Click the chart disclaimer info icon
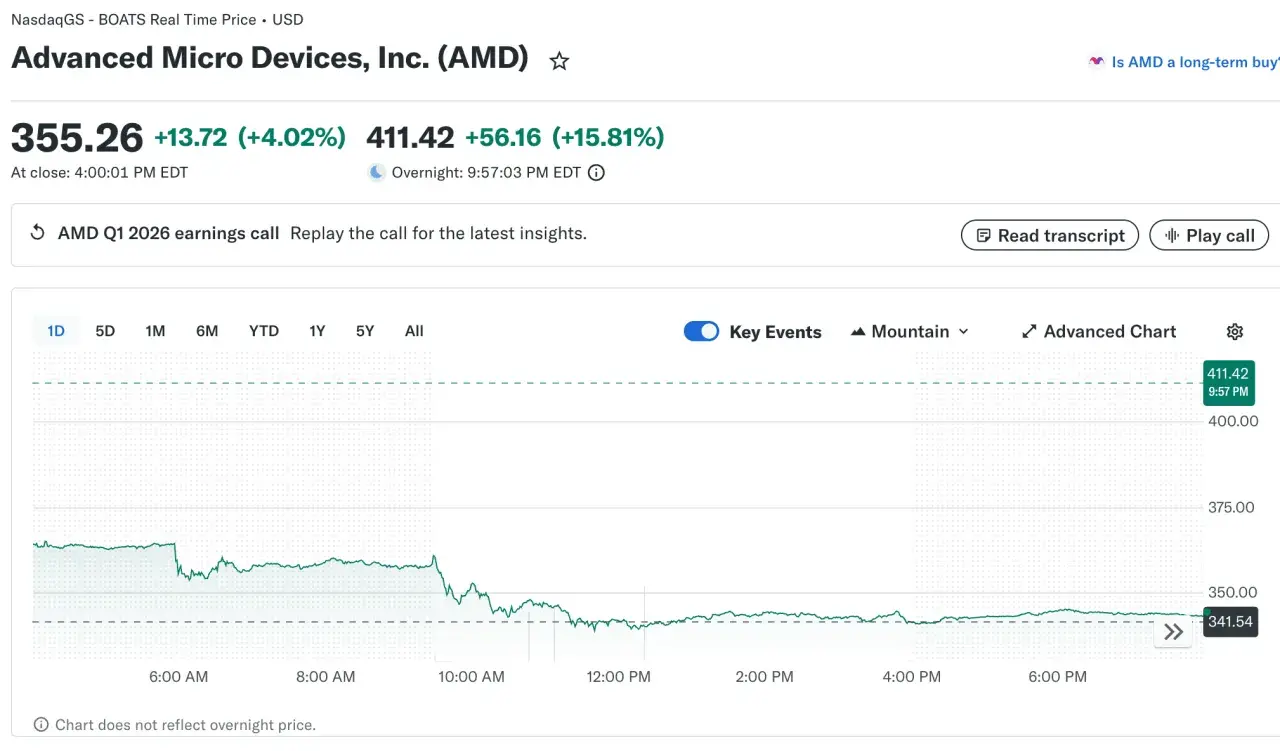1280x751 pixels. point(41,725)
